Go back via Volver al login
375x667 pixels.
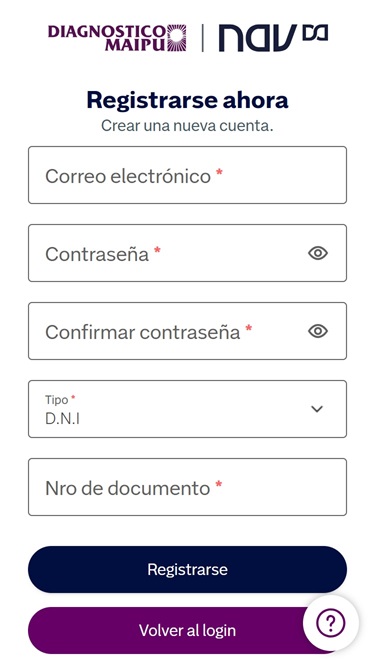coord(188,630)
